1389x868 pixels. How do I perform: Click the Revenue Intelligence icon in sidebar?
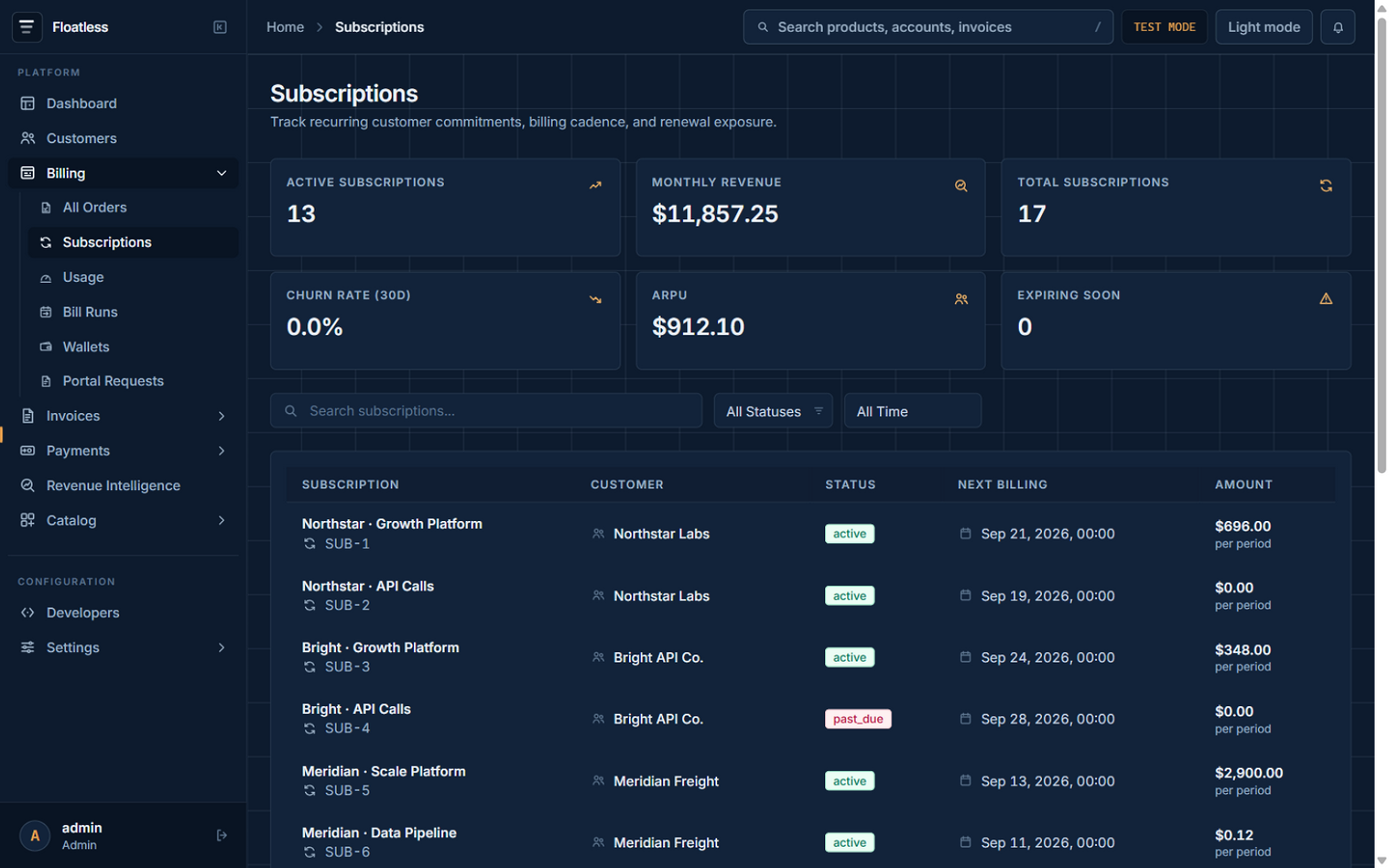[27, 485]
